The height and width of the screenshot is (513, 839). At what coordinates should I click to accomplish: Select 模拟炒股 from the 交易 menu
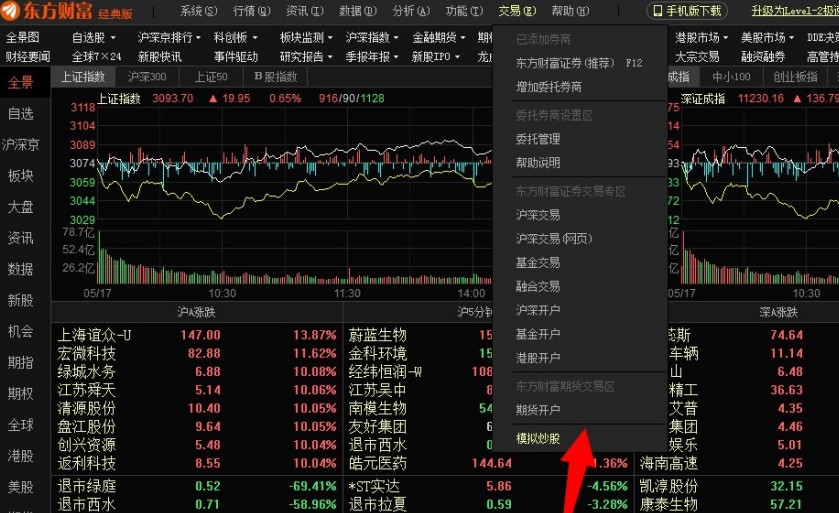pyautogui.click(x=538, y=438)
